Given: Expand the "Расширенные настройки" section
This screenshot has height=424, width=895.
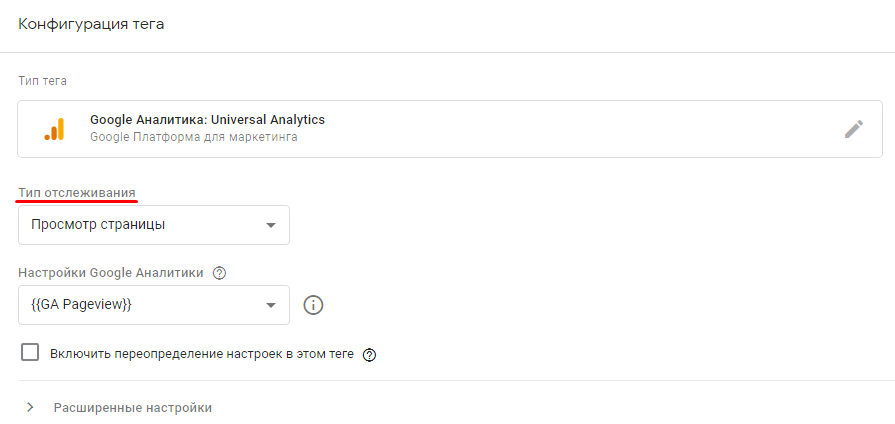Looking at the screenshot, I should (x=132, y=408).
